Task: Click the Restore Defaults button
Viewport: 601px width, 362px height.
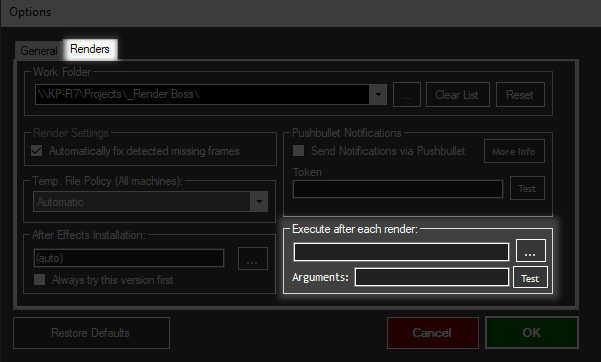Action: click(91, 333)
